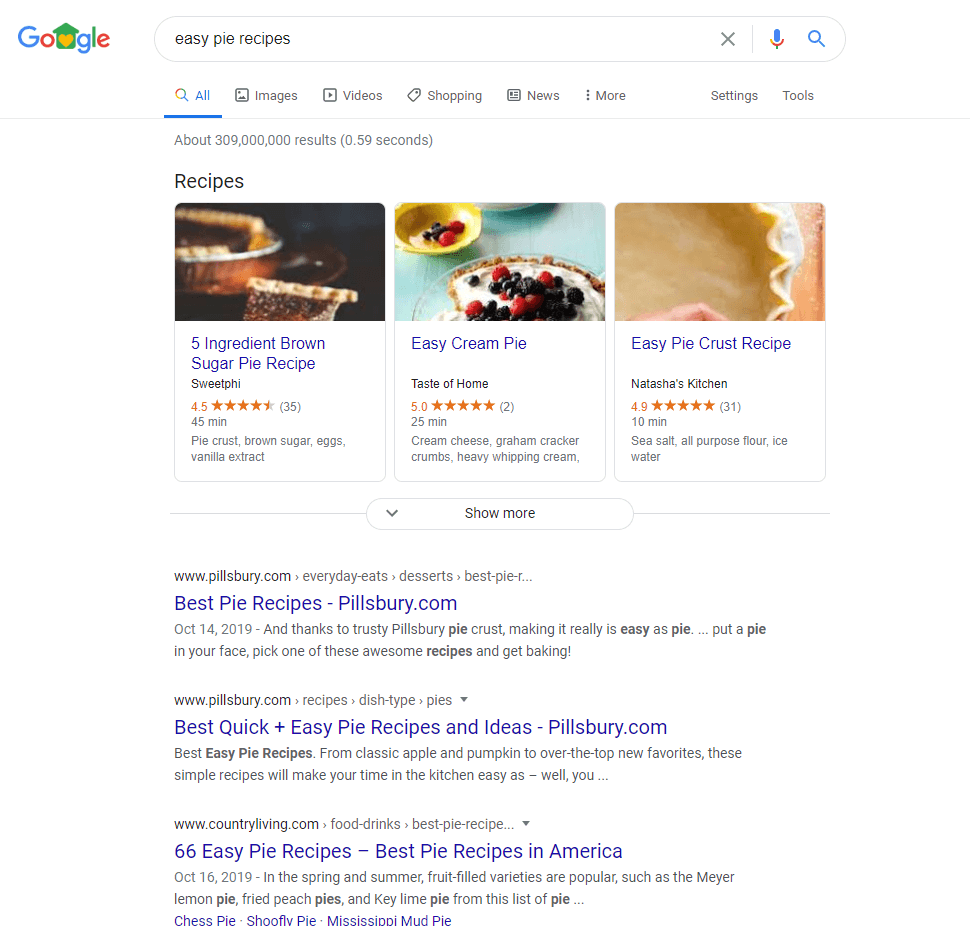The image size is (970, 926).
Task: Expand the More menu
Action: tap(605, 96)
